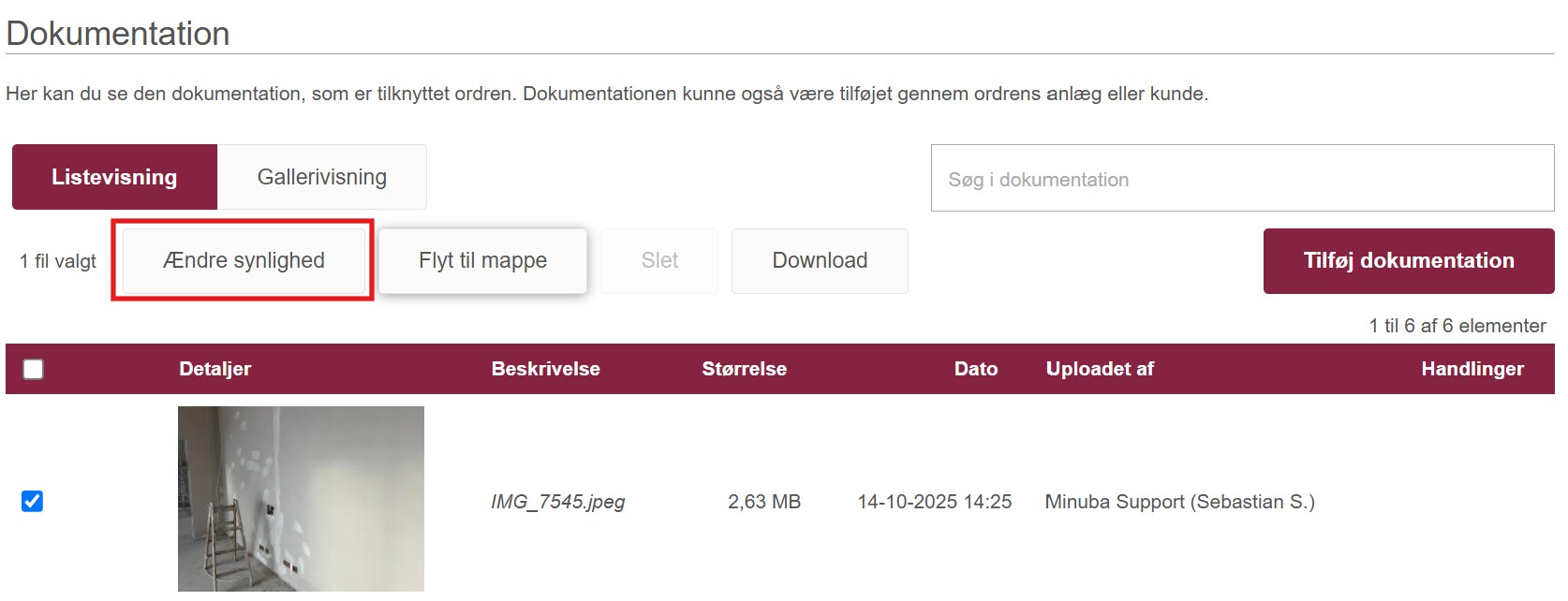This screenshot has height=601, width=1568.
Task: Click the IMG_7545.jpeg file name
Action: 557,502
